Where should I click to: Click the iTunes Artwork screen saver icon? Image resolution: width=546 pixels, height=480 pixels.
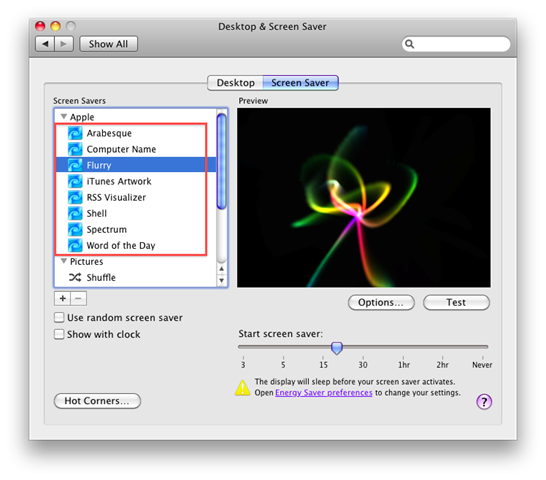(75, 181)
